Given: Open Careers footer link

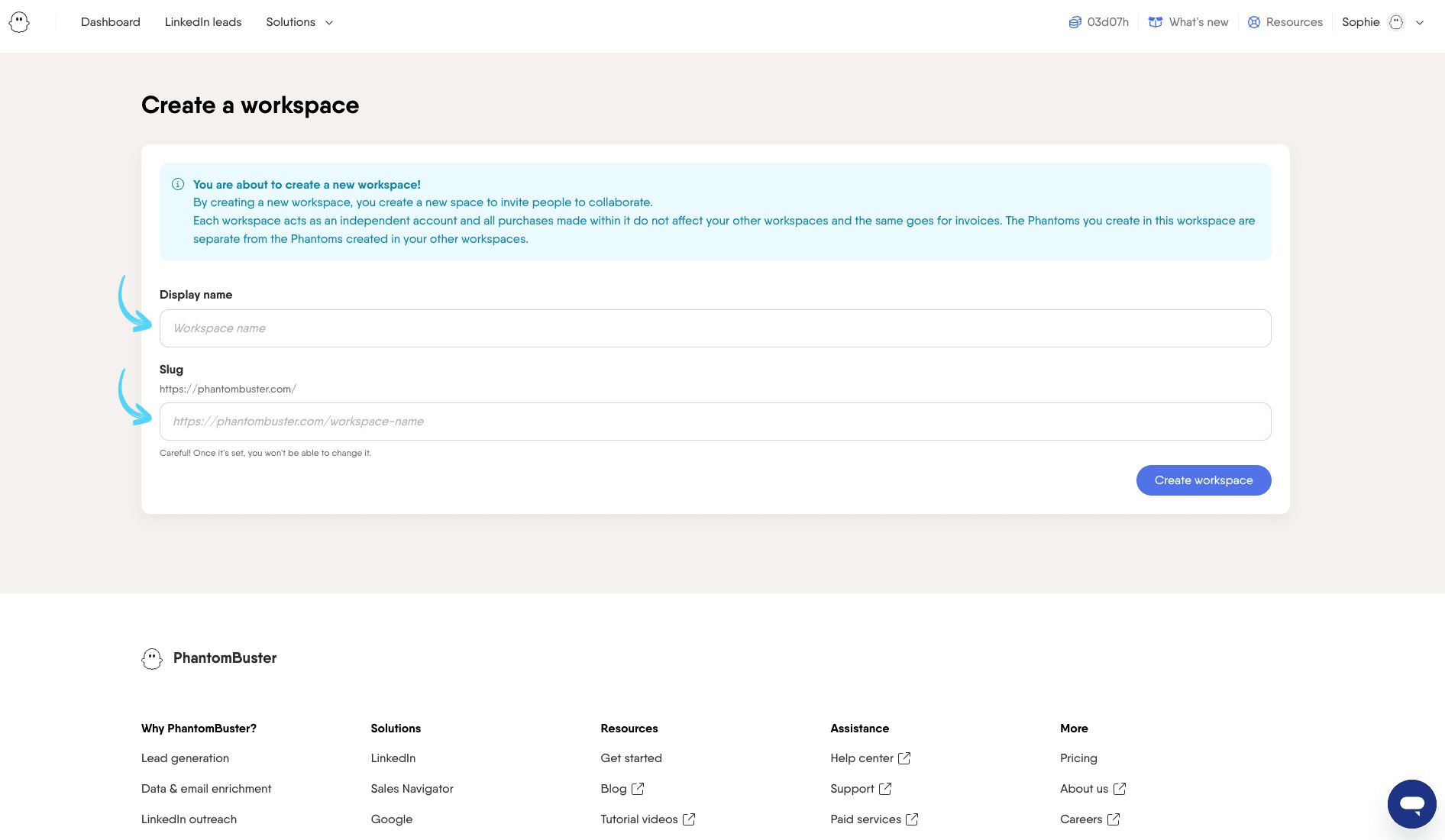Looking at the screenshot, I should (1081, 819).
